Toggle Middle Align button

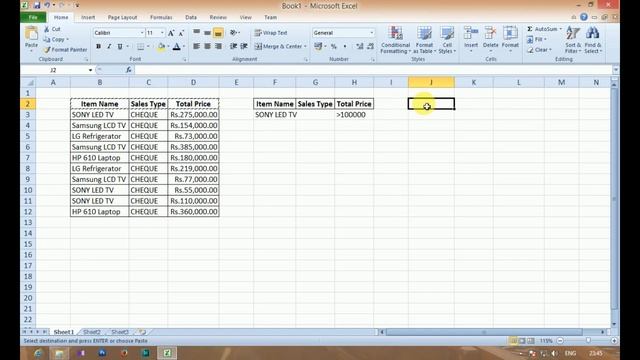point(207,33)
